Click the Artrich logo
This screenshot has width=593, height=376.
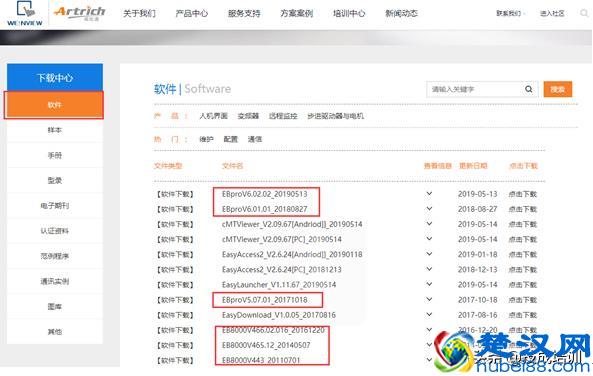79,13
